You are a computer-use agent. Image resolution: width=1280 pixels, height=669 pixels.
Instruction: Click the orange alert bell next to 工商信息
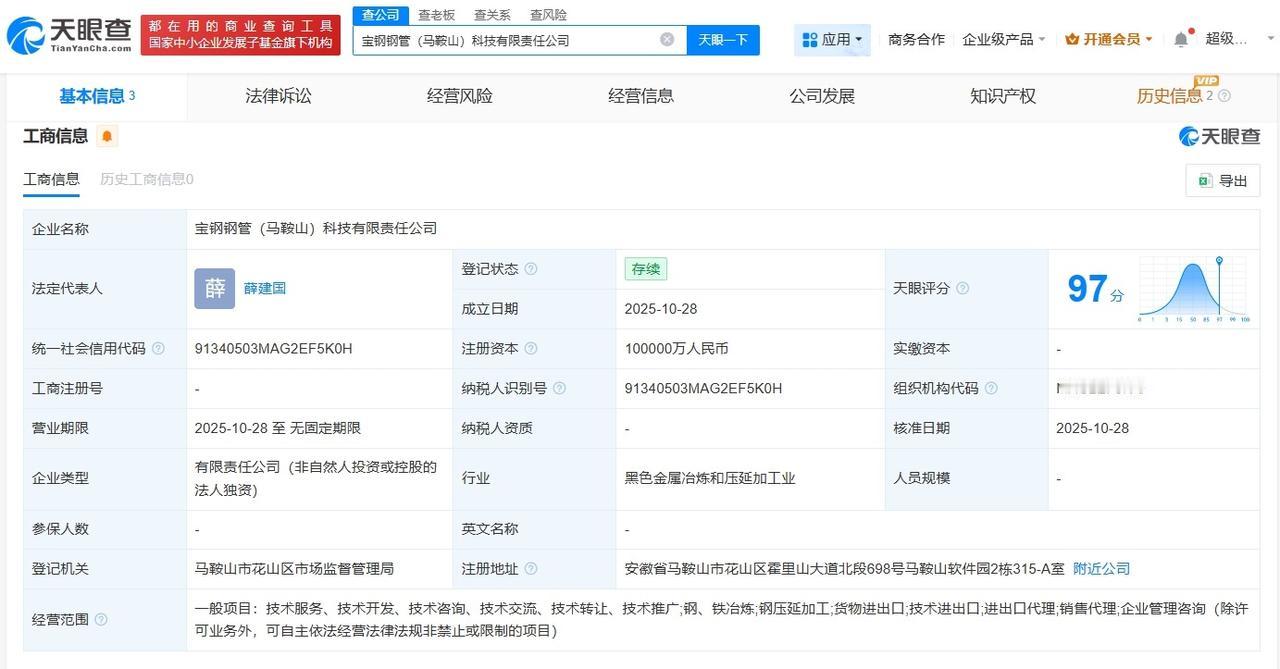(107, 136)
